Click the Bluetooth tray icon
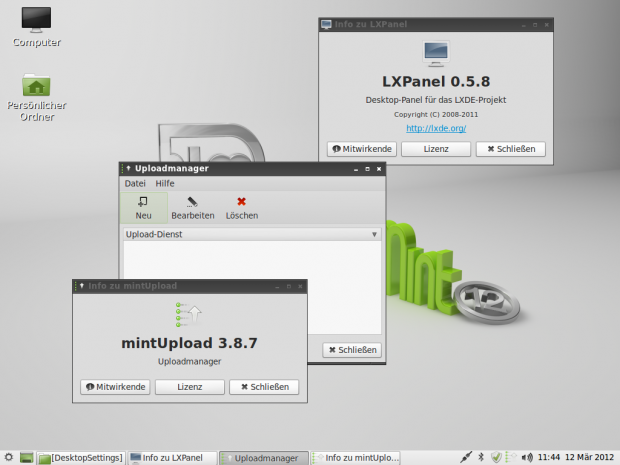 coord(481,457)
